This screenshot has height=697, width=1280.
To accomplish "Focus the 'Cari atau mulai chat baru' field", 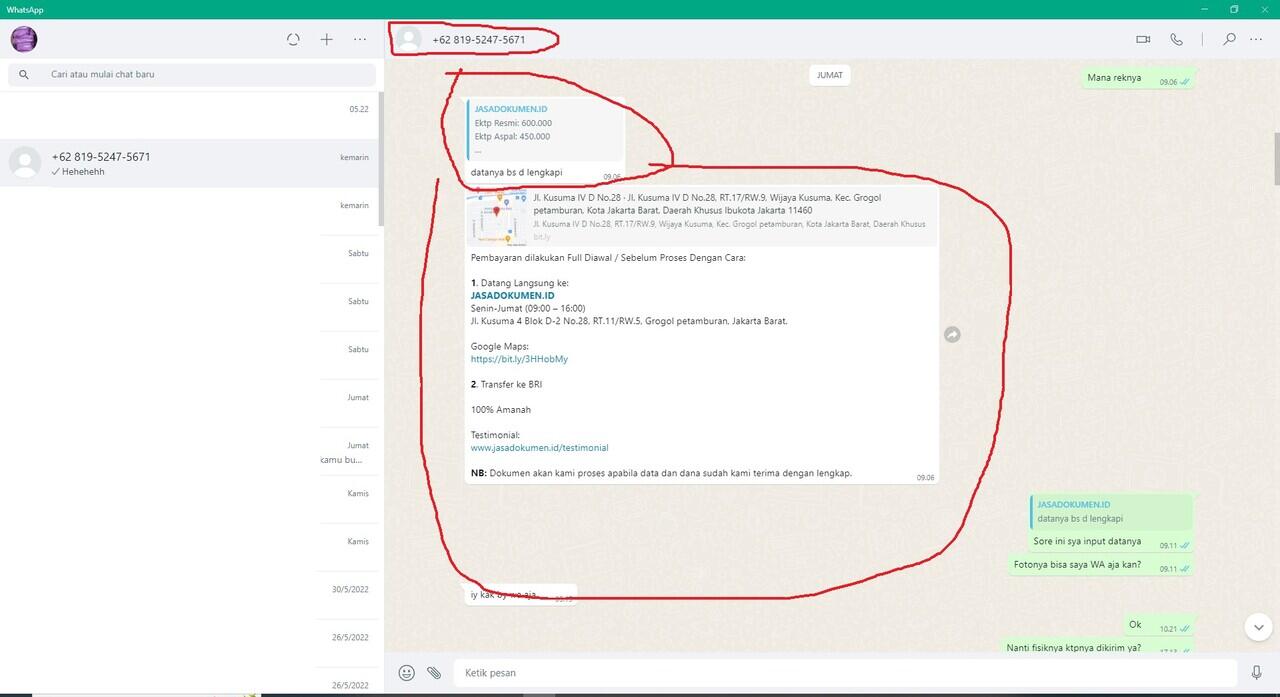I will pyautogui.click(x=192, y=74).
